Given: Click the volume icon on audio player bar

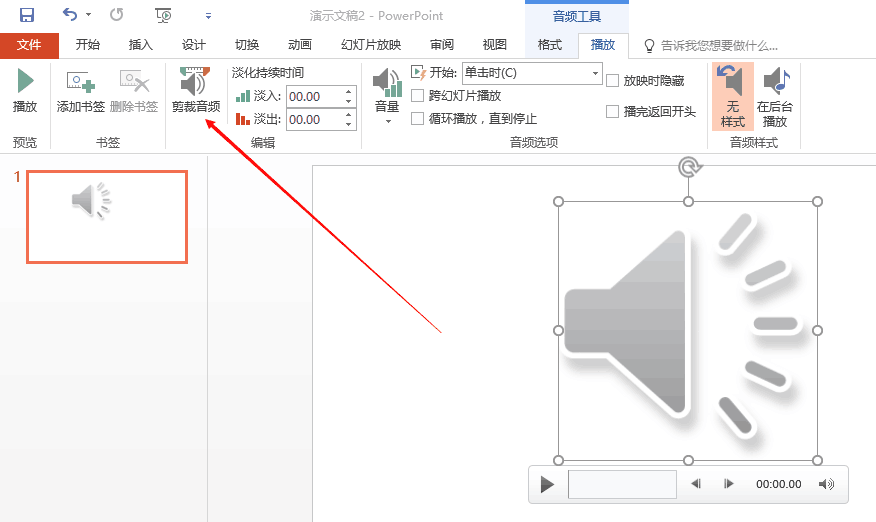Looking at the screenshot, I should coord(826,484).
